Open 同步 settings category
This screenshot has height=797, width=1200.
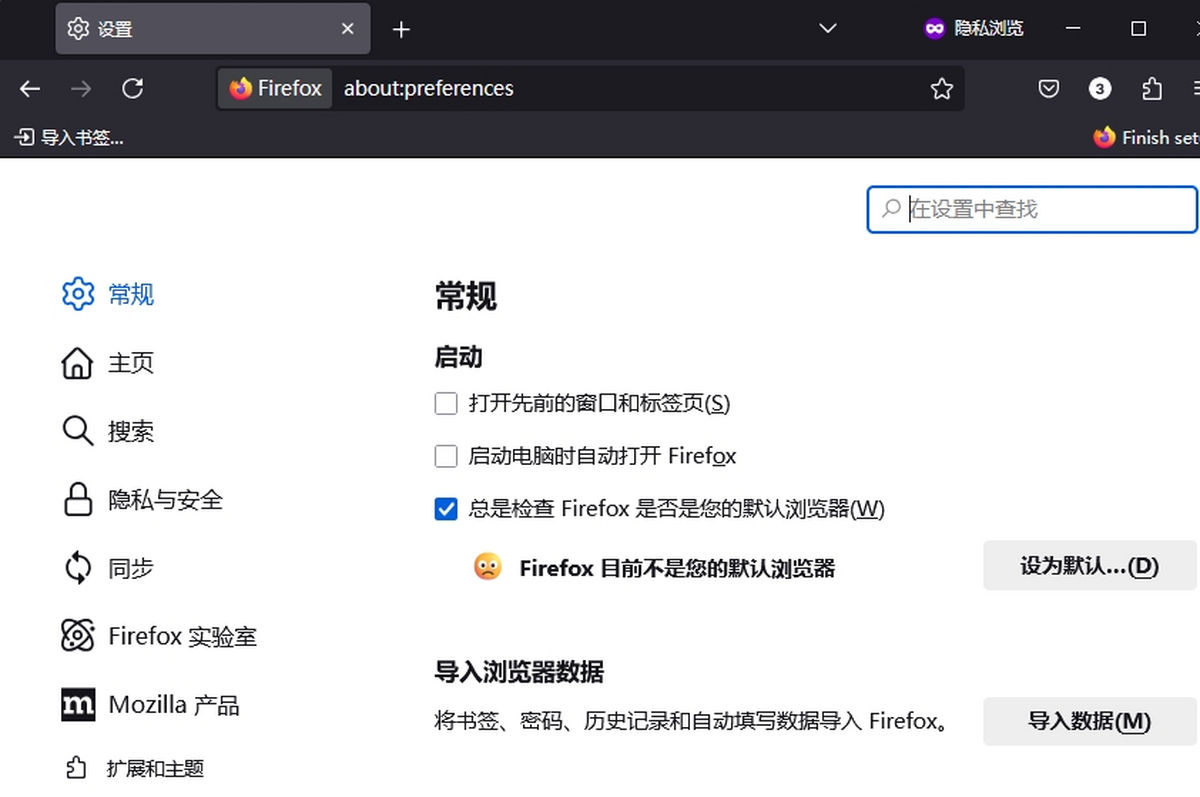(108, 568)
